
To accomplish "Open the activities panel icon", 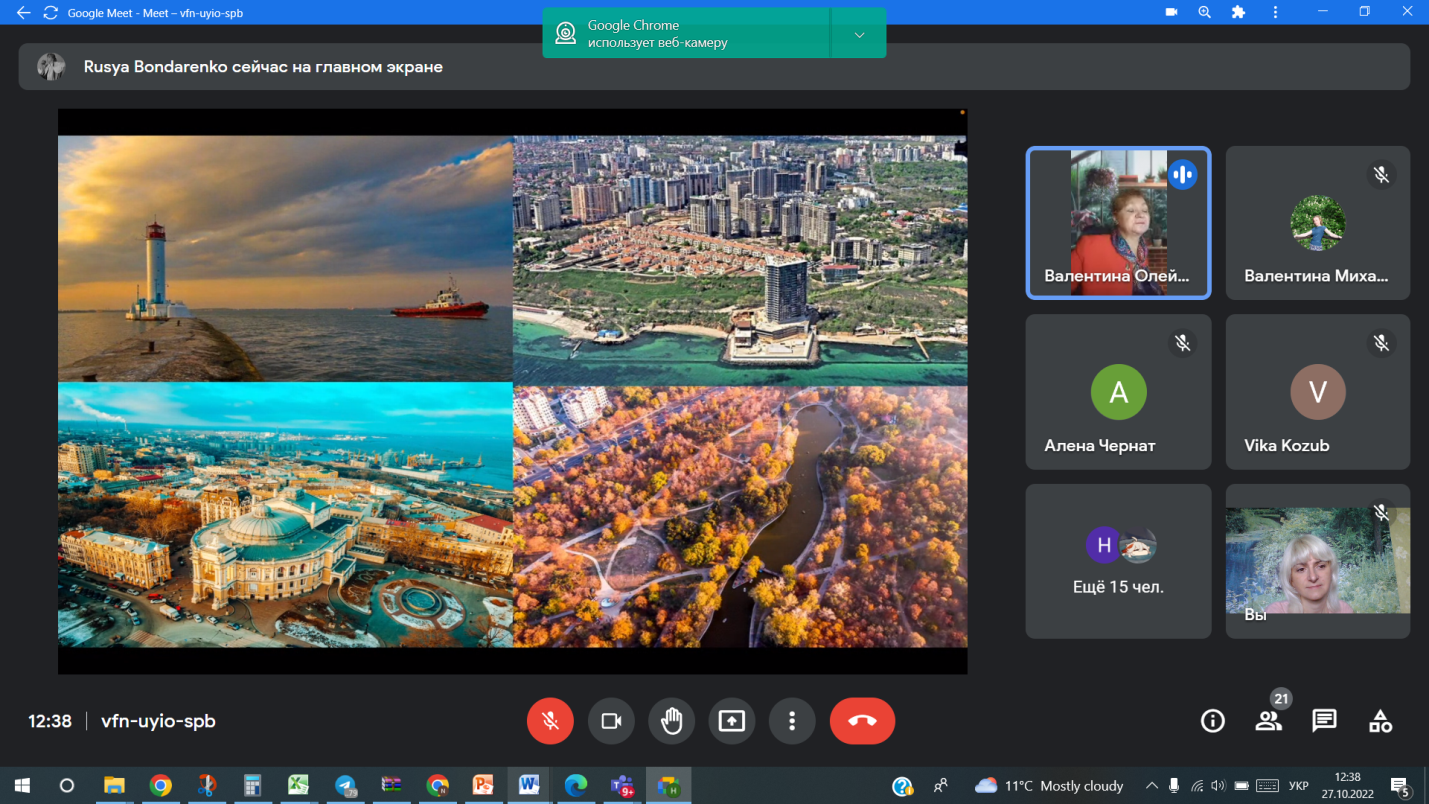I will coord(1380,721).
